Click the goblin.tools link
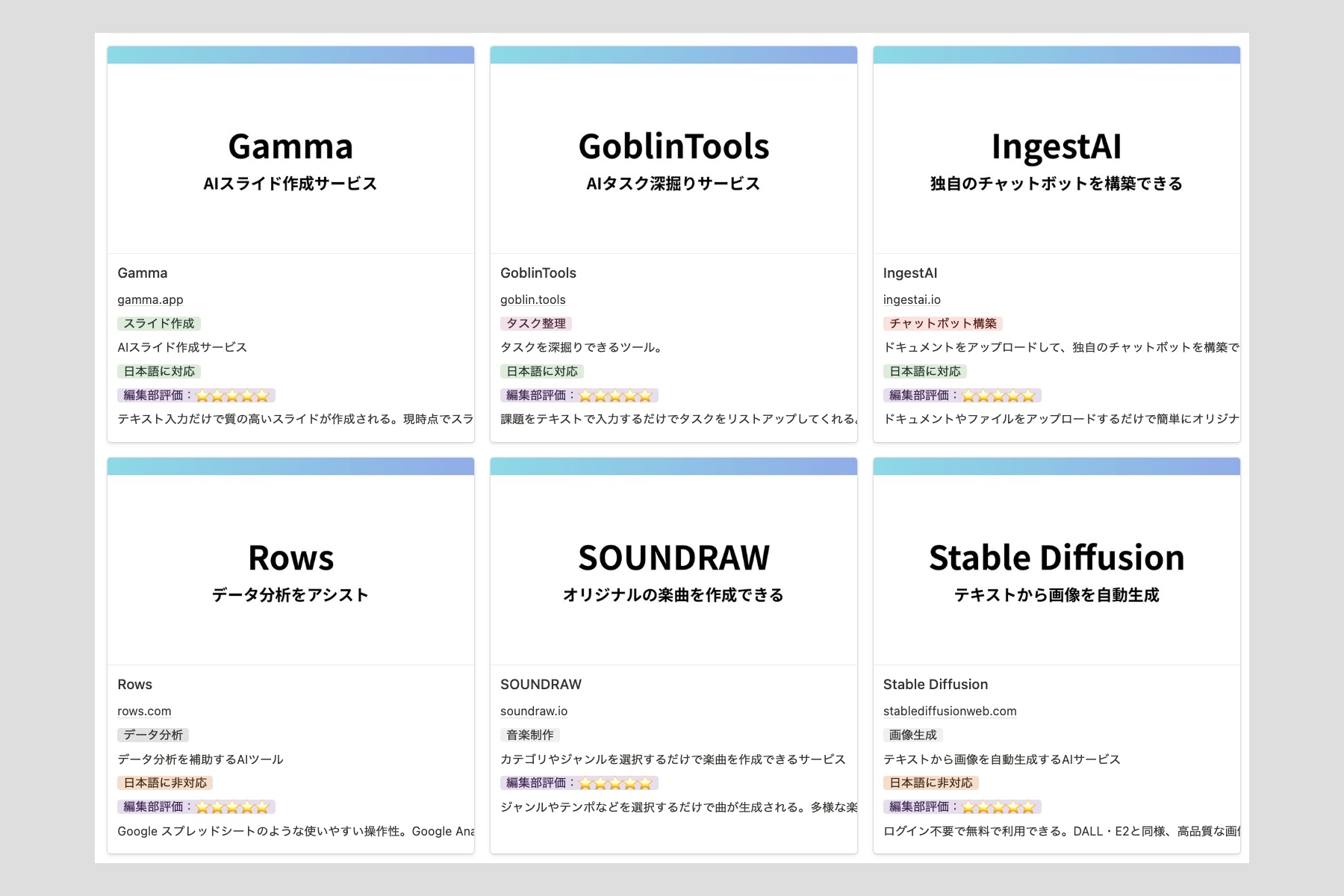The image size is (1344, 896). point(533,299)
